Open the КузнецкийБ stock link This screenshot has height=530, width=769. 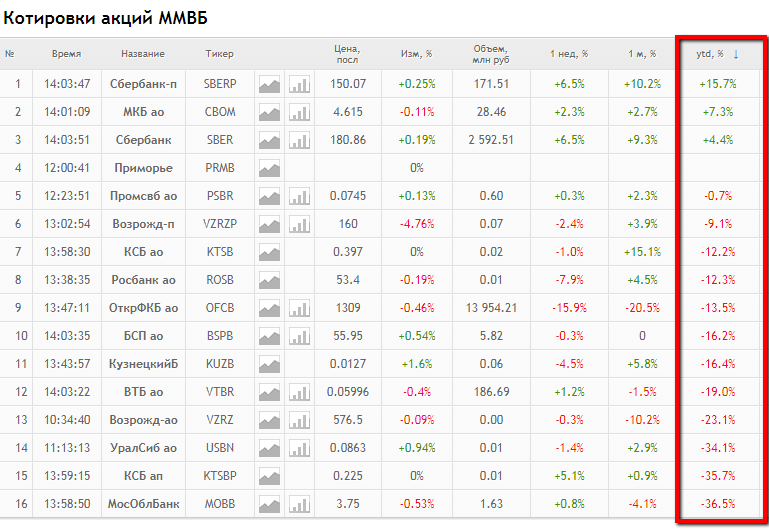pyautogui.click(x=143, y=364)
